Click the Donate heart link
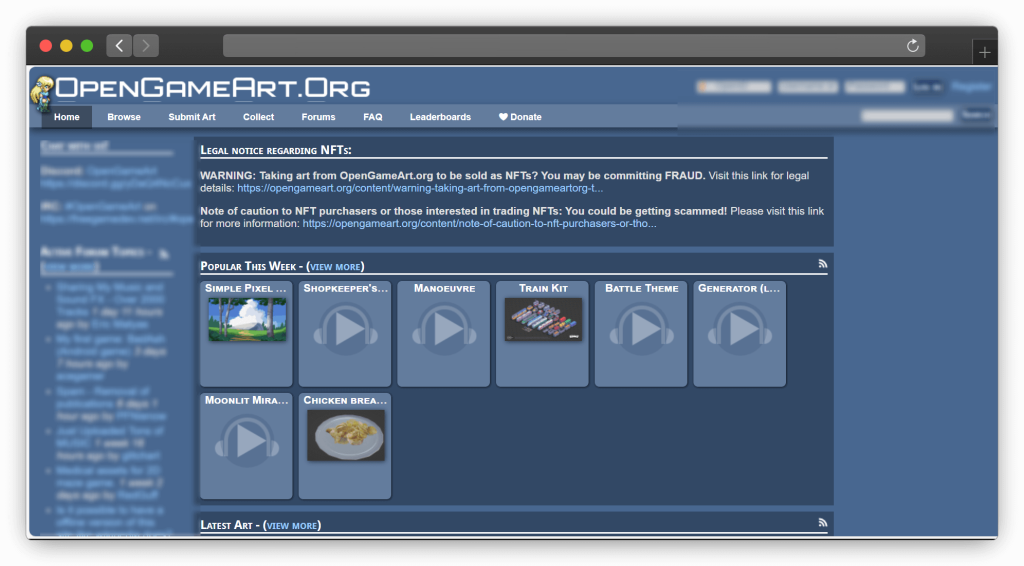Image resolution: width=1024 pixels, height=566 pixels. [520, 117]
